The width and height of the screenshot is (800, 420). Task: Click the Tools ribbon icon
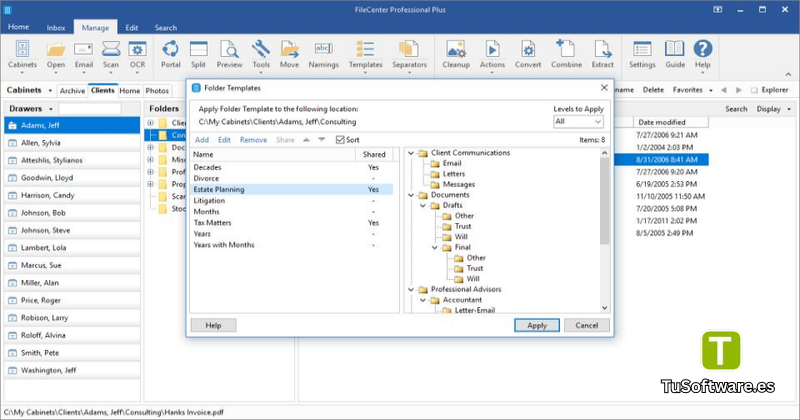pos(261,55)
